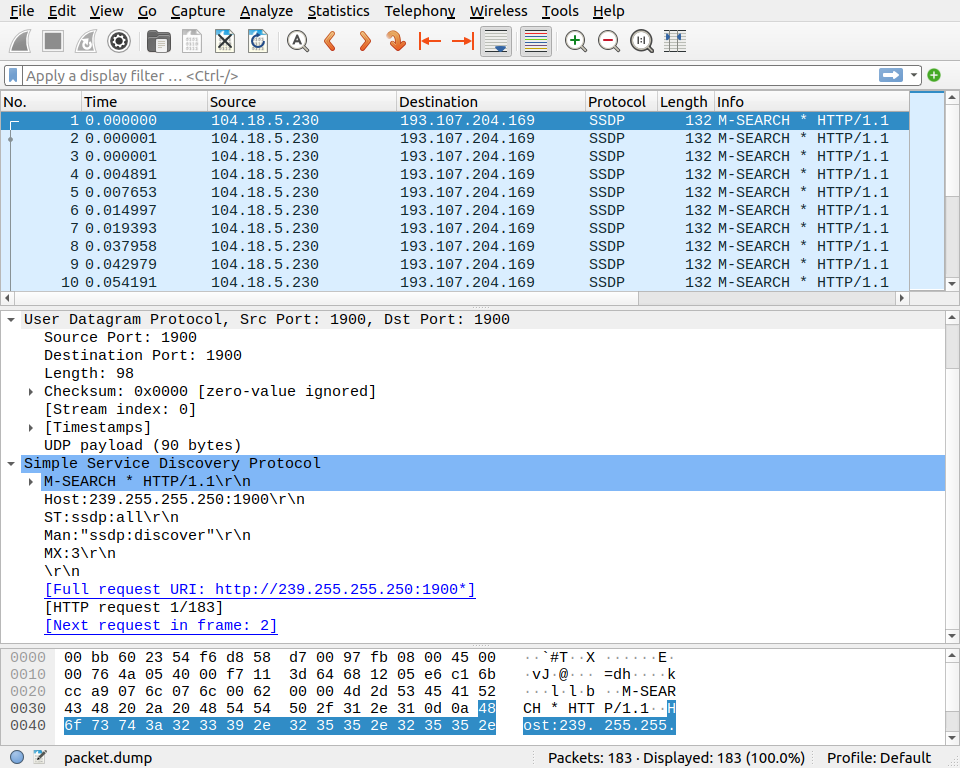Click in the display filter input field
The height and width of the screenshot is (768, 960).
click(x=440, y=76)
